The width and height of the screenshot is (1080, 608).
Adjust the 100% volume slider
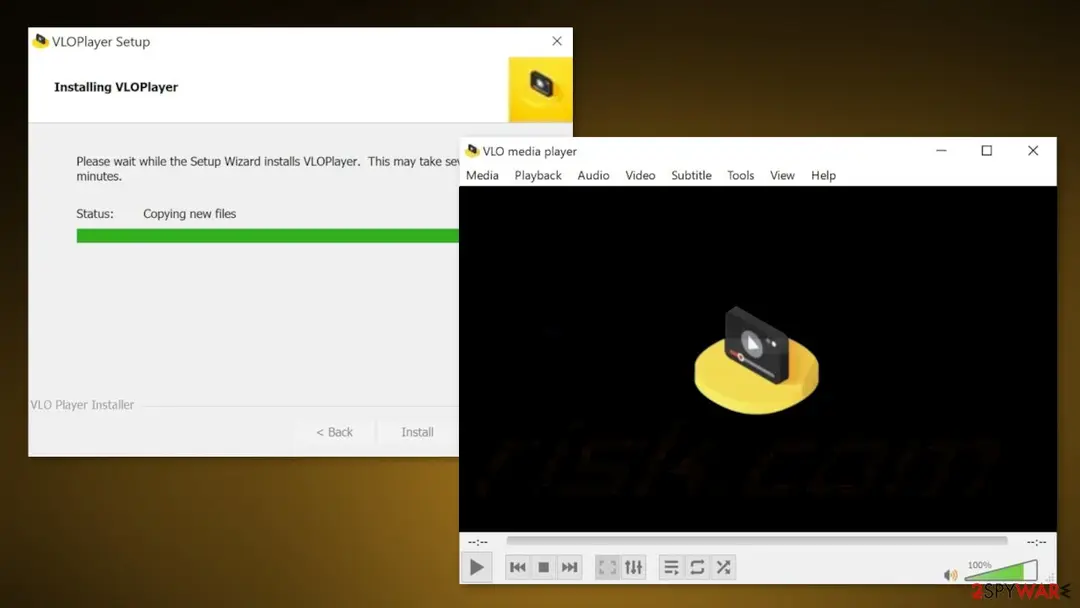[x=1001, y=571]
